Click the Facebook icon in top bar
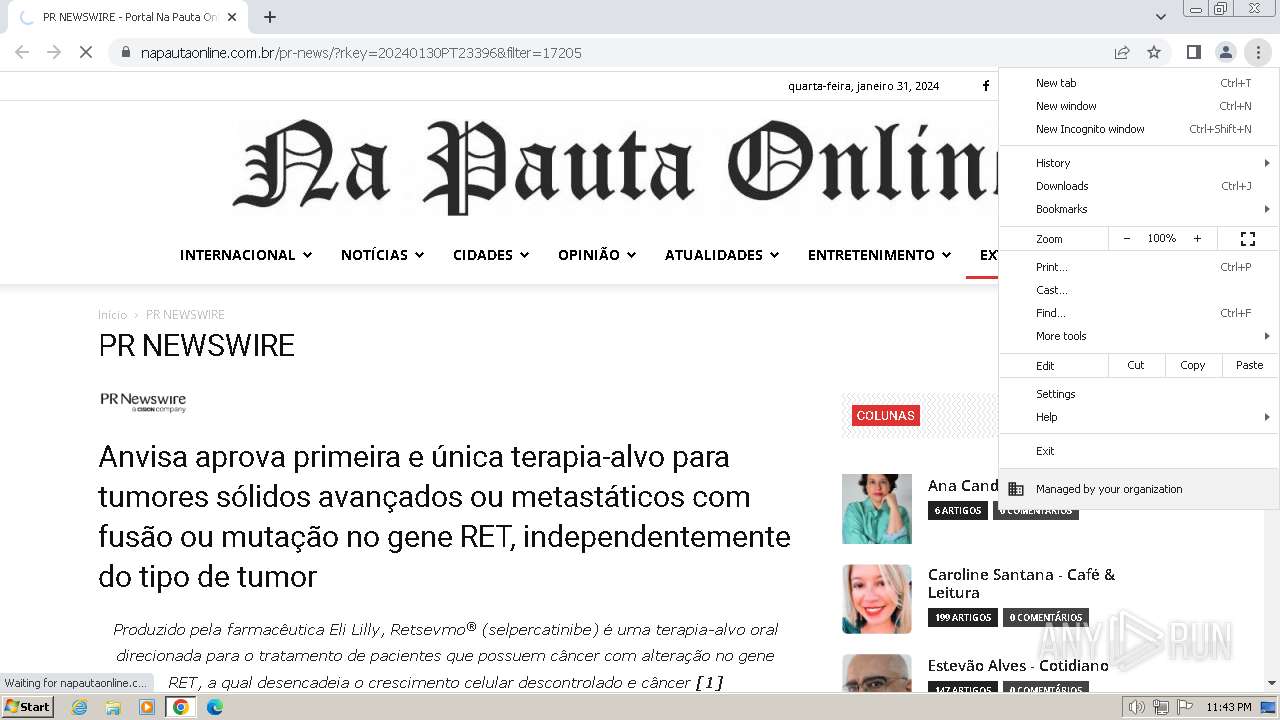 point(986,86)
